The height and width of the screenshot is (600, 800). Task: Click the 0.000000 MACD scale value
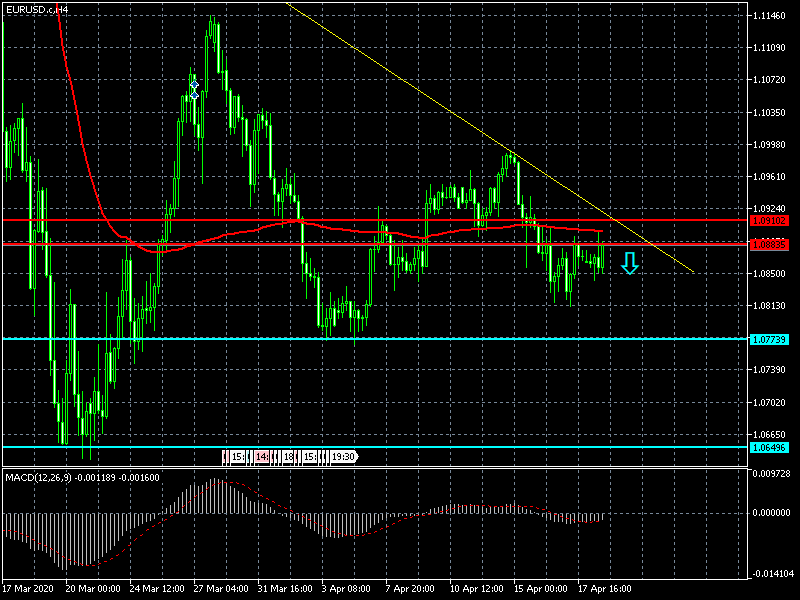(771, 513)
